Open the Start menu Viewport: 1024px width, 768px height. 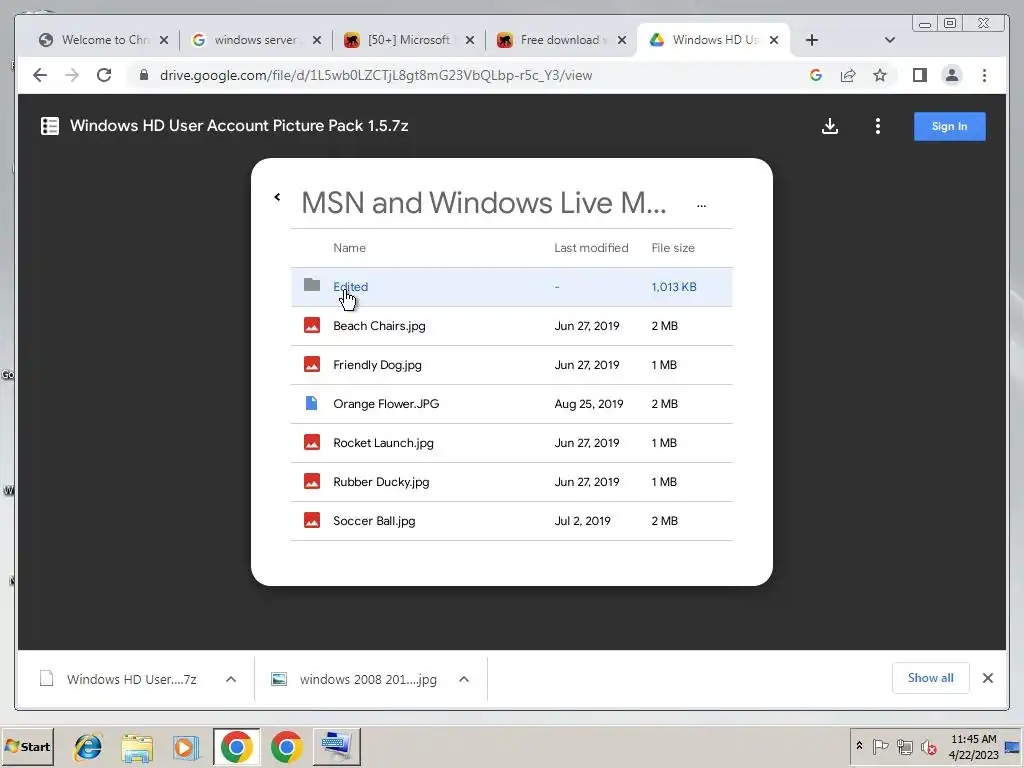(27, 746)
